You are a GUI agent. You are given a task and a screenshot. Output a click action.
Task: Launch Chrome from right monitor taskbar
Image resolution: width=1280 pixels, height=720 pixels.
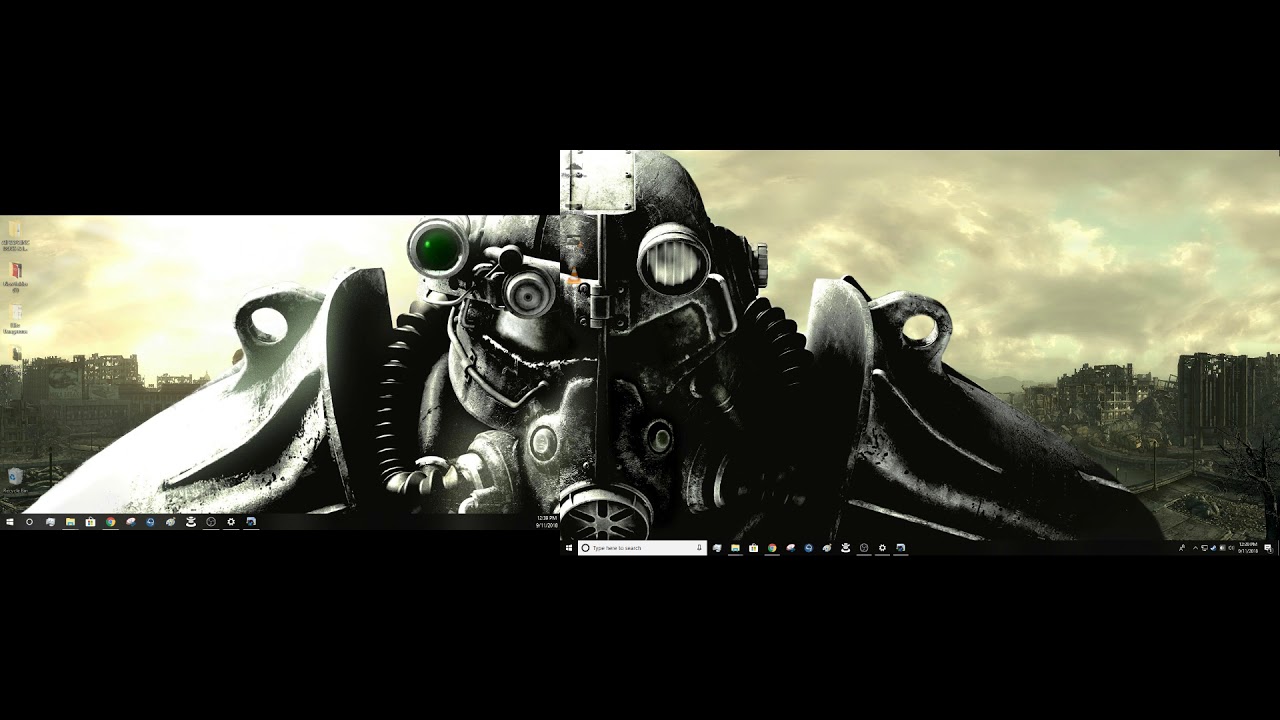click(772, 548)
